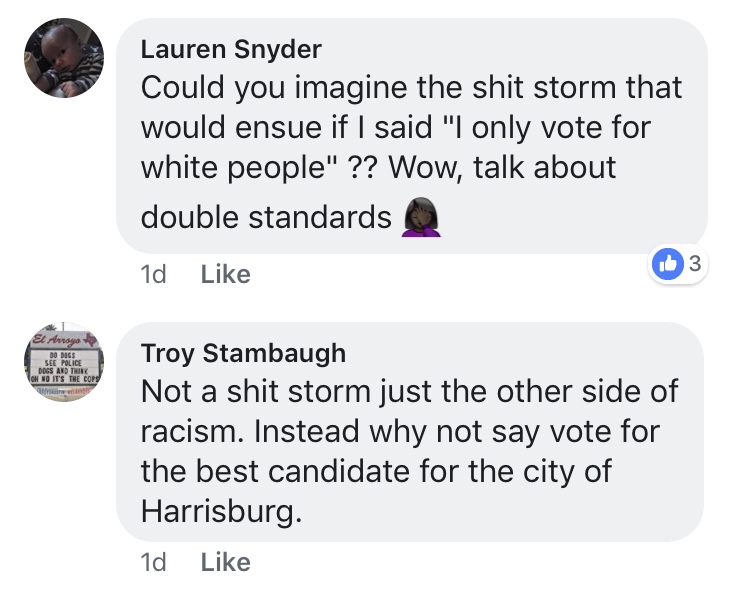This screenshot has width=750, height=594.
Task: Click the "Could you imagine" opening line
Action: click(272, 87)
